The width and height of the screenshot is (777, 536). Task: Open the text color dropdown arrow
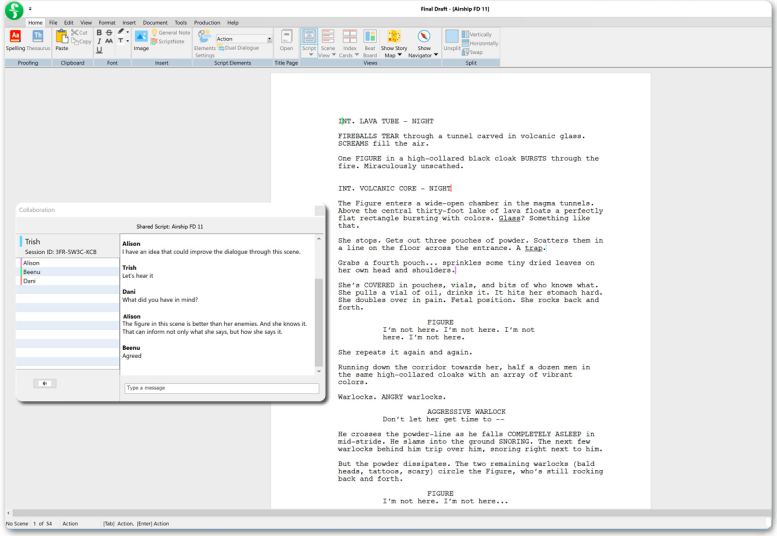[x=127, y=41]
